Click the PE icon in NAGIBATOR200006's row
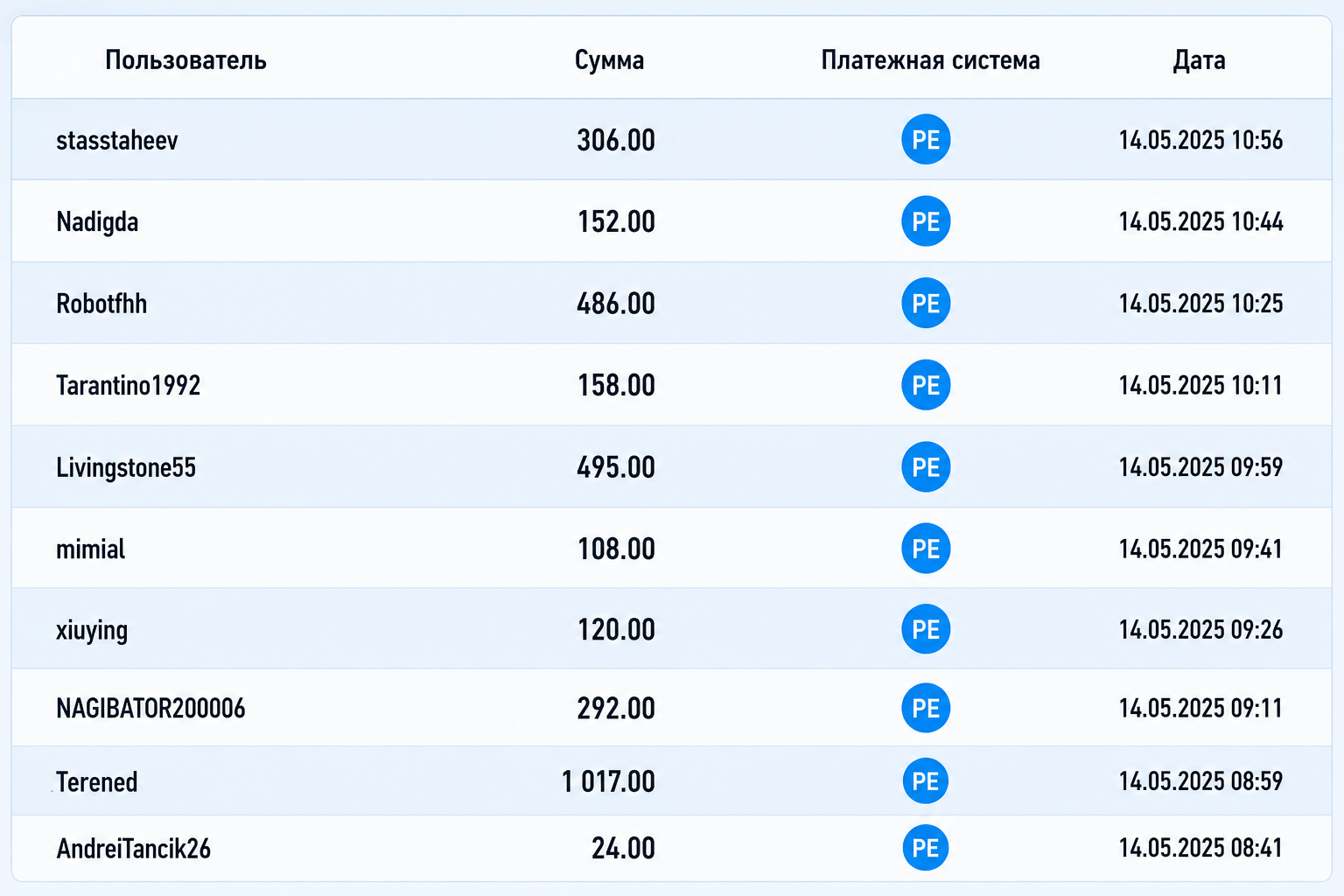Screen dimensions: 1344x896 point(926,708)
